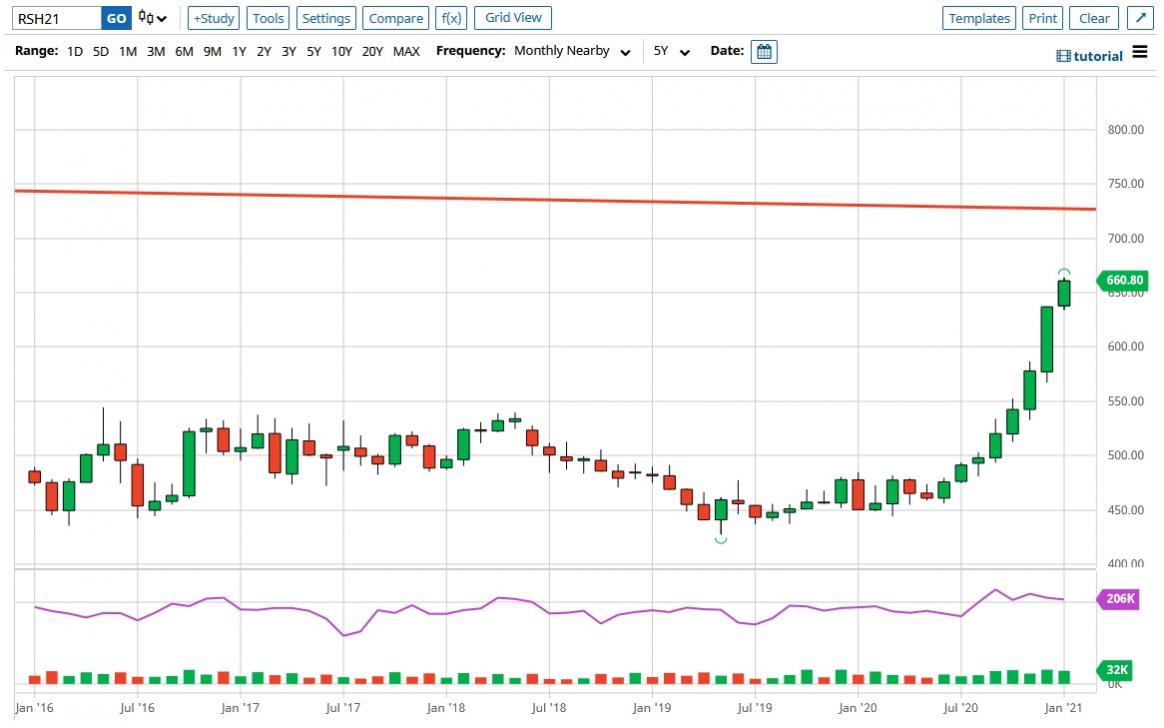Click the film icon beside tutorial
This screenshot has width=1164, height=728.
tap(1063, 56)
